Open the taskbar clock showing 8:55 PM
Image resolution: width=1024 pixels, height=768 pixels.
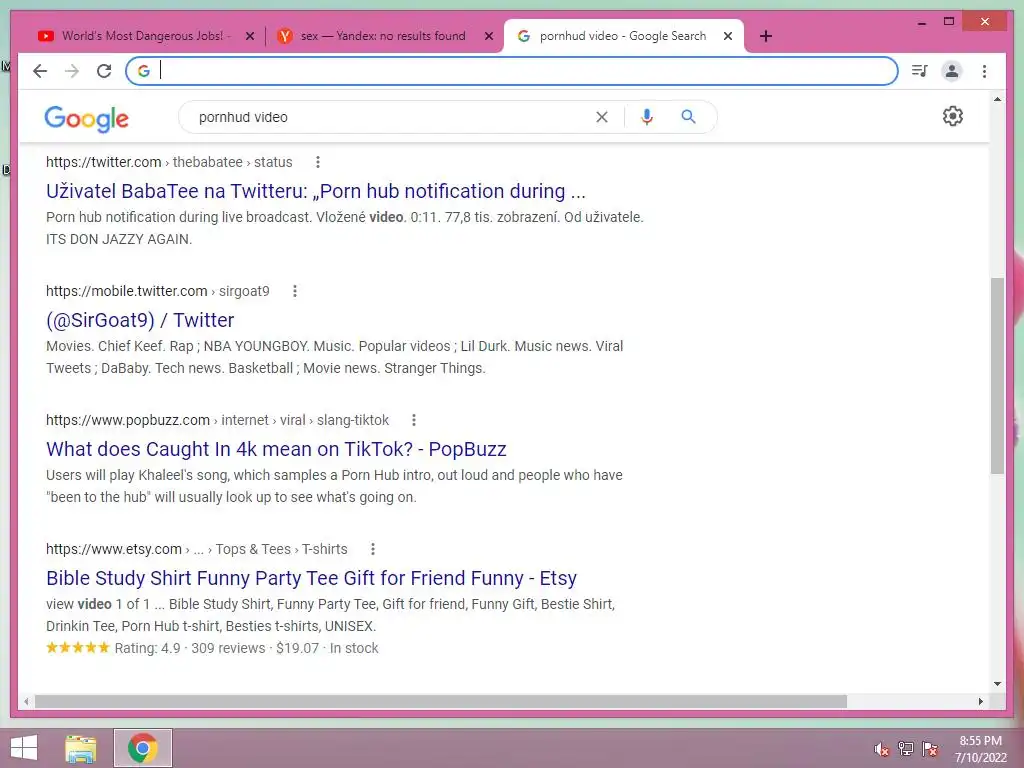(980, 749)
